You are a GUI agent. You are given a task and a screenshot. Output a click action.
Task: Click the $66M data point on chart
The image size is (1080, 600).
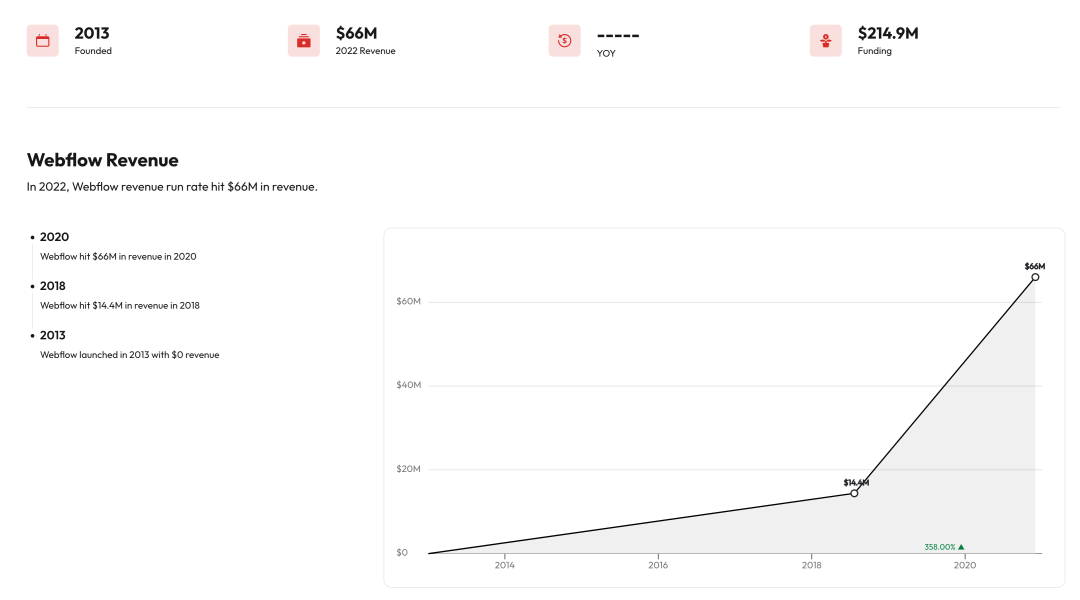[1035, 278]
